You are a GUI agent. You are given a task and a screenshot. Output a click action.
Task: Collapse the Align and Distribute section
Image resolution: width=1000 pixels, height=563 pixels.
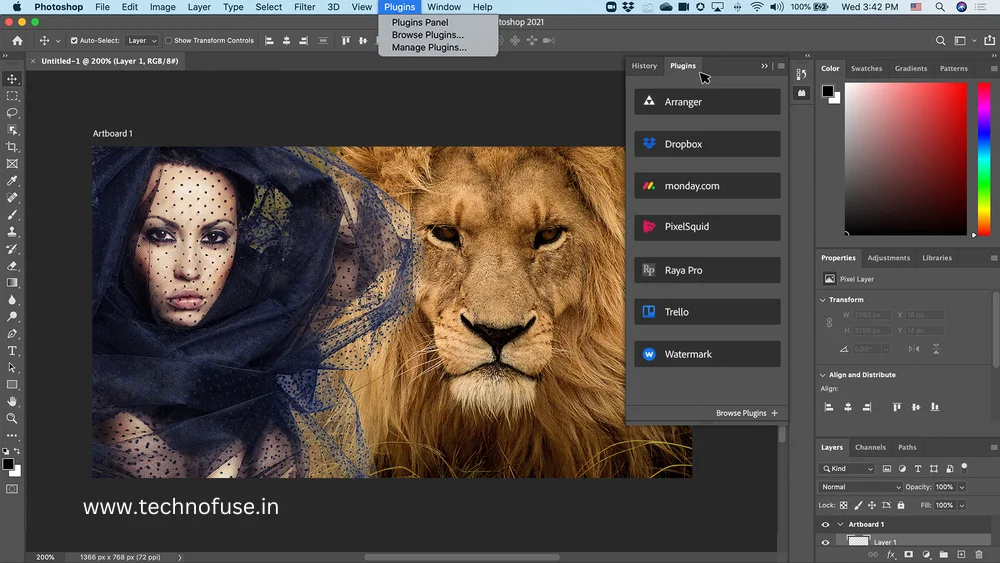tap(823, 375)
